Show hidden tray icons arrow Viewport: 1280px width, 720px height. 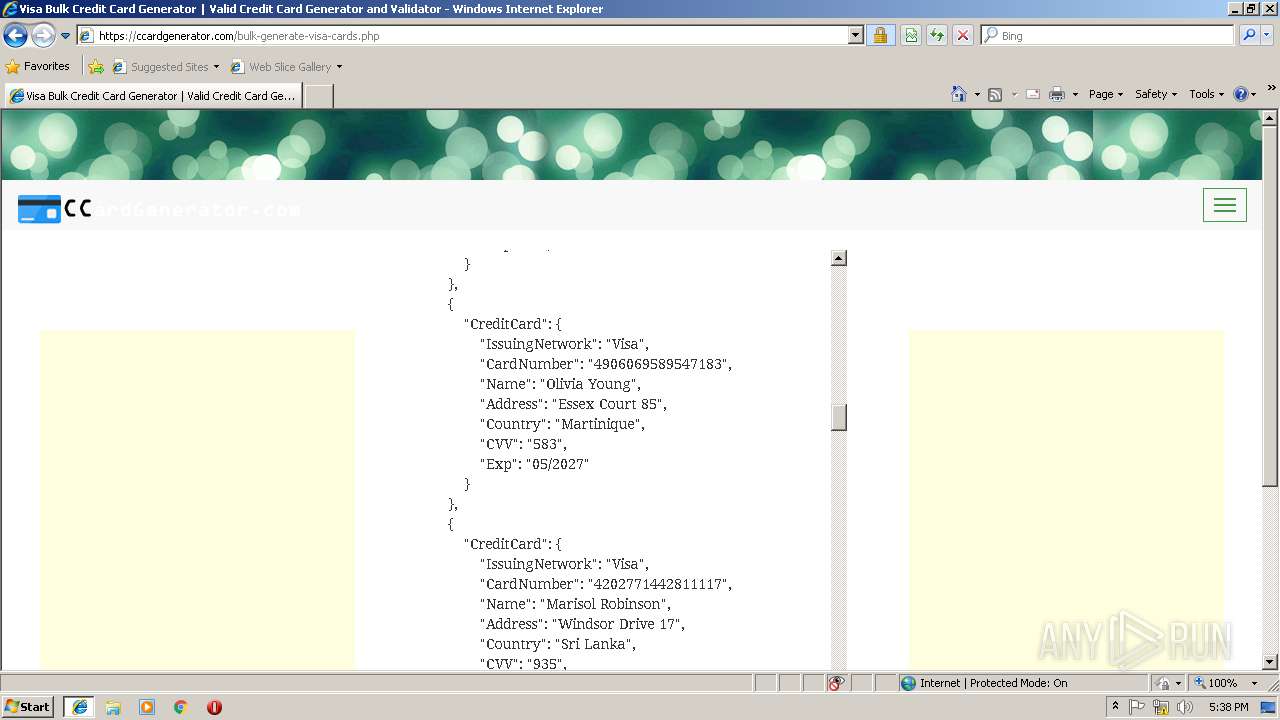click(1115, 707)
